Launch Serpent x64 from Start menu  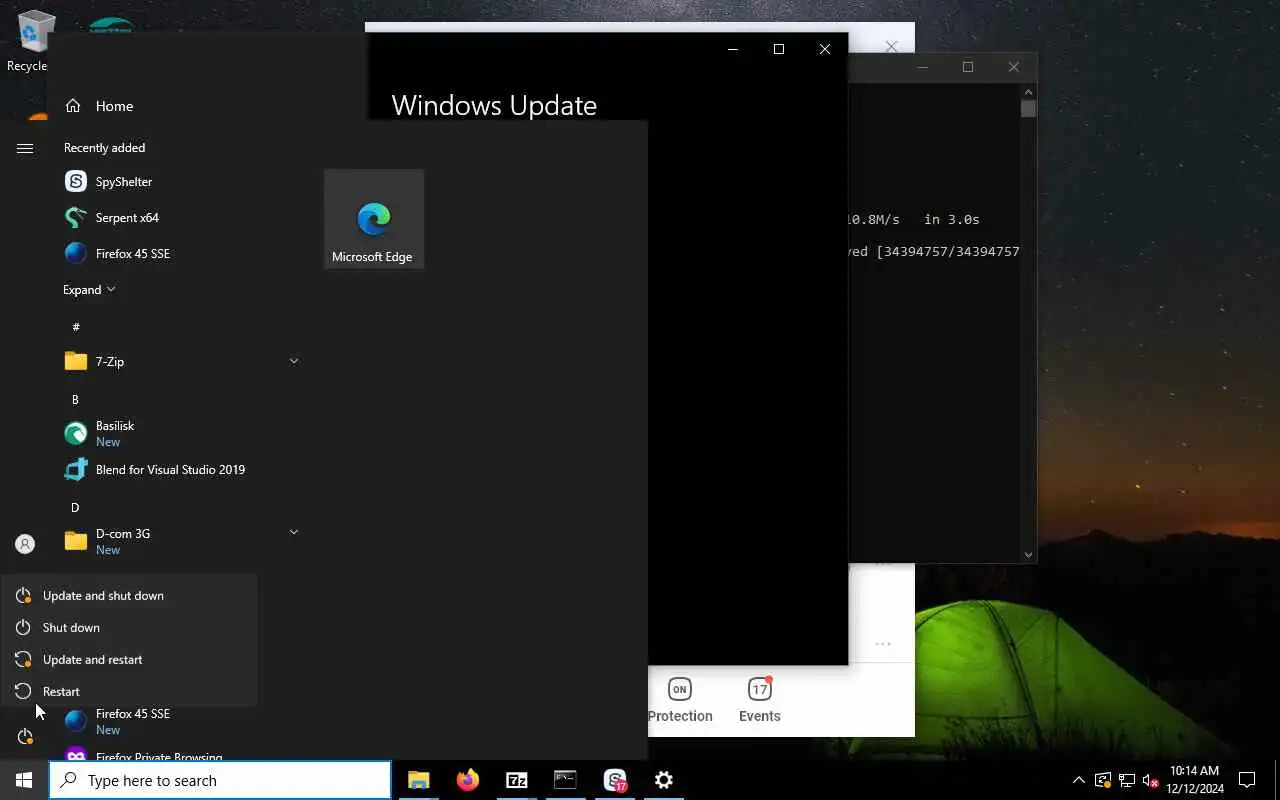coord(182,218)
